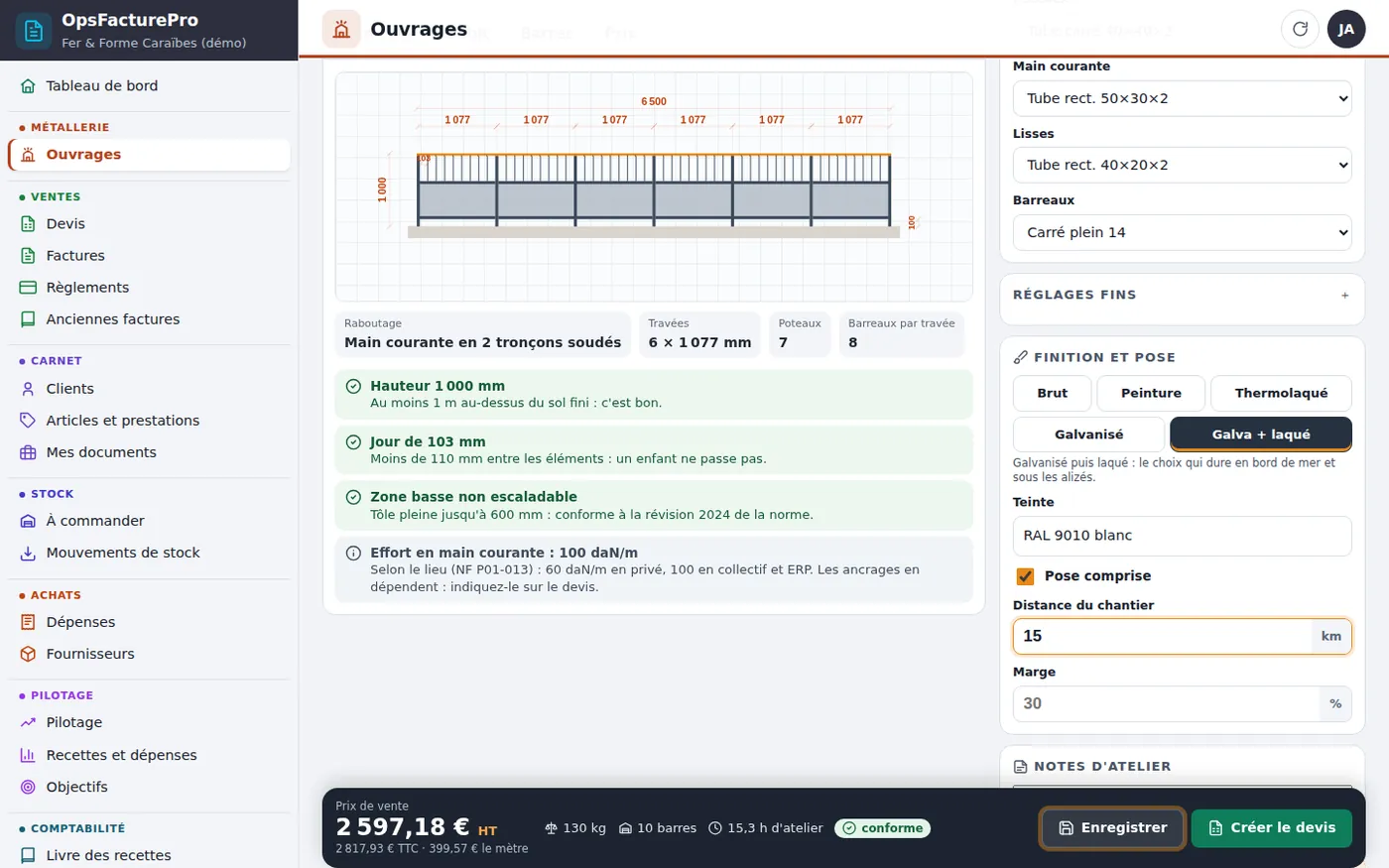Navigate to Anciennes factures
The height and width of the screenshot is (868, 1389).
pyautogui.click(x=149, y=319)
